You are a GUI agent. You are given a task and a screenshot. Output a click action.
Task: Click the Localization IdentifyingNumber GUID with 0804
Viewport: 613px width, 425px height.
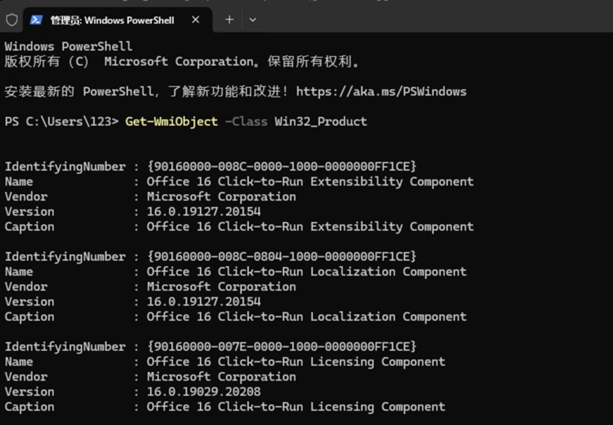tap(281, 256)
